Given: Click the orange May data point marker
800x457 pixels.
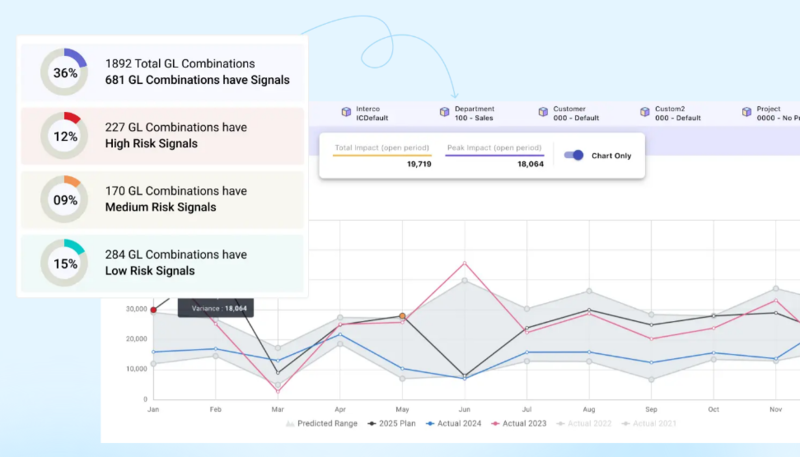Looking at the screenshot, I should 403,316.
